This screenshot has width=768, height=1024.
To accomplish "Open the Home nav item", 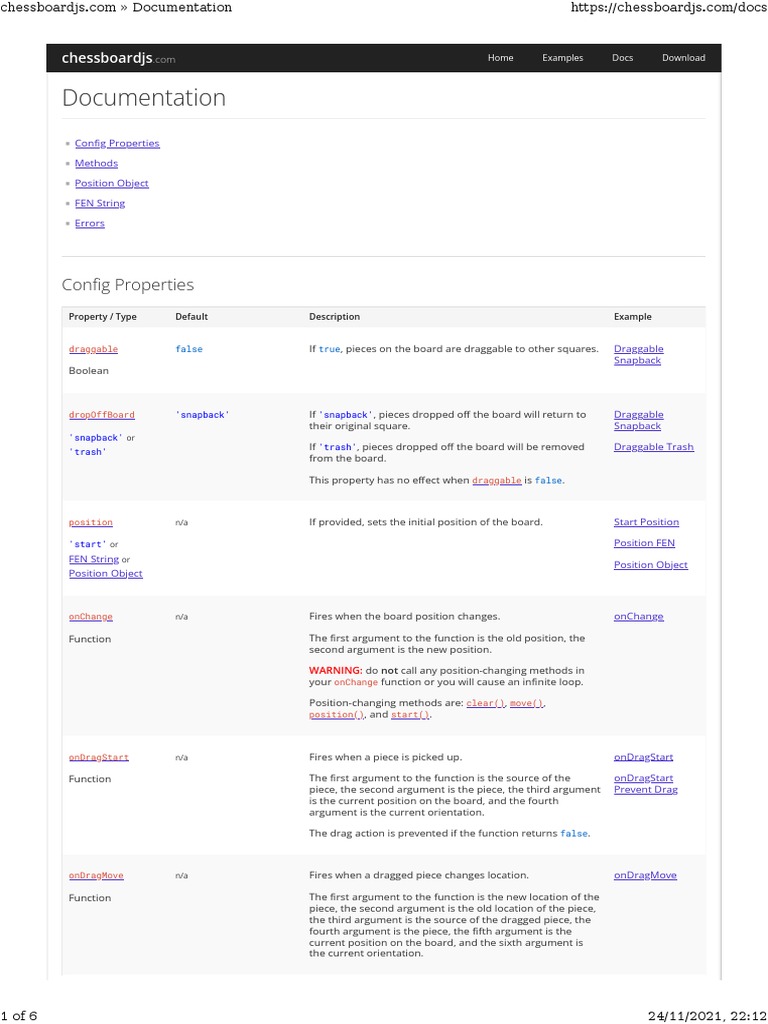I will [x=500, y=58].
